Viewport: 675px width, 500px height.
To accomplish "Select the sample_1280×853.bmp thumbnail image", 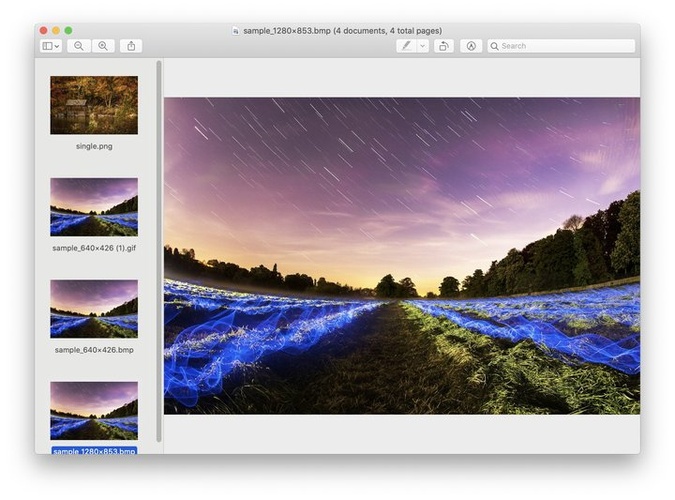I will [x=94, y=410].
